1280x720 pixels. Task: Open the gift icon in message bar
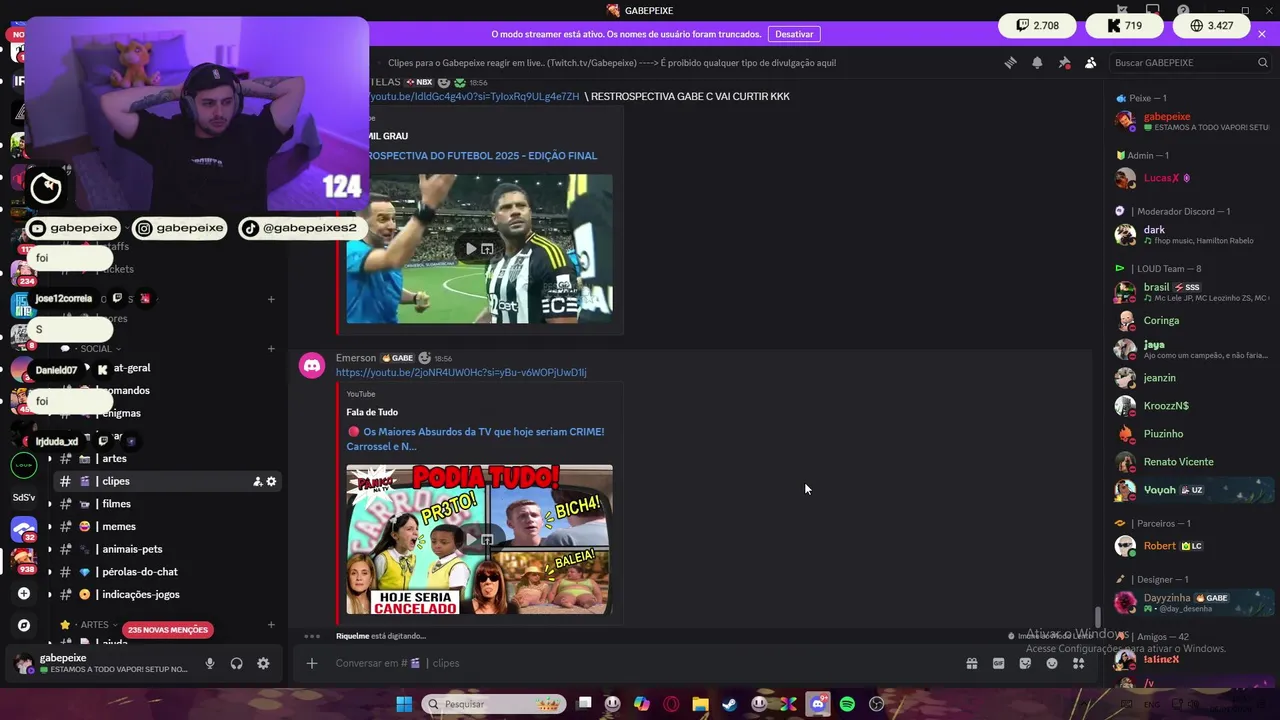[x=971, y=663]
